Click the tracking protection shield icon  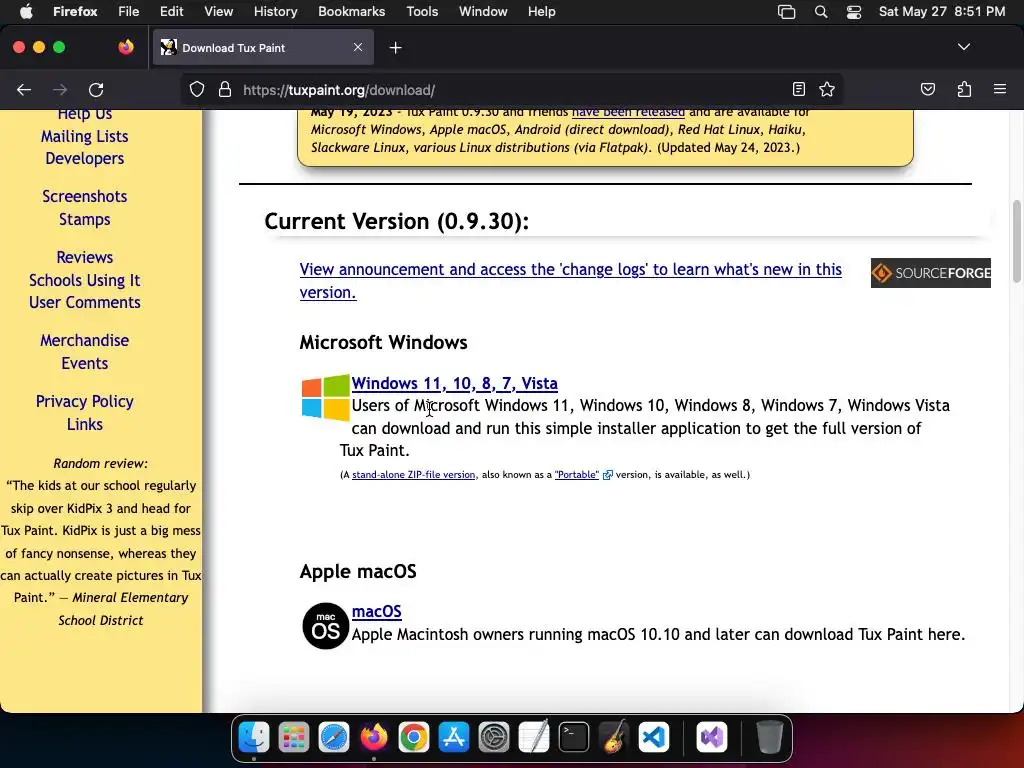click(197, 90)
